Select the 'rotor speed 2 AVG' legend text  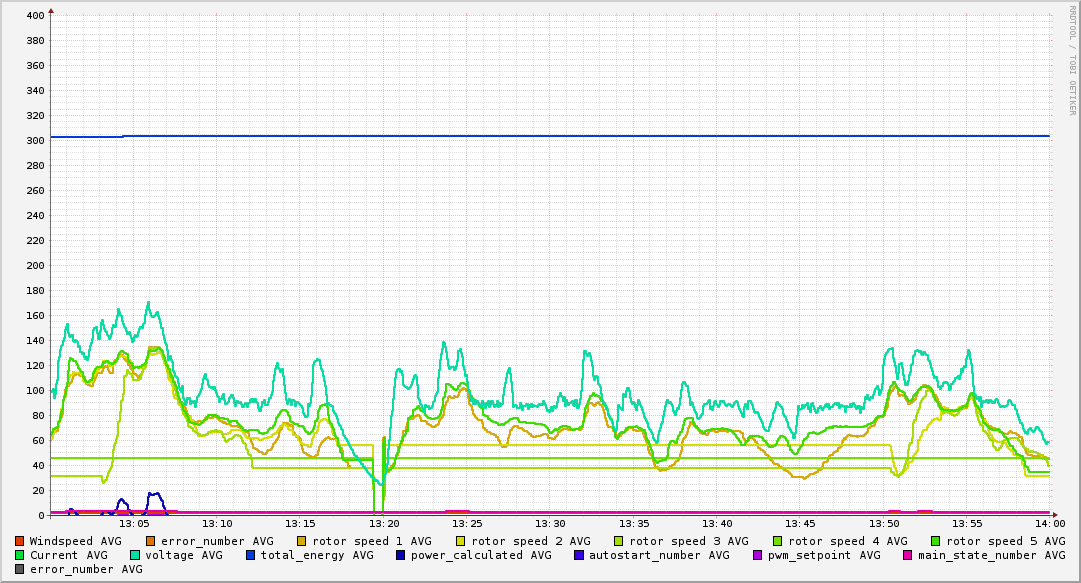click(x=531, y=542)
